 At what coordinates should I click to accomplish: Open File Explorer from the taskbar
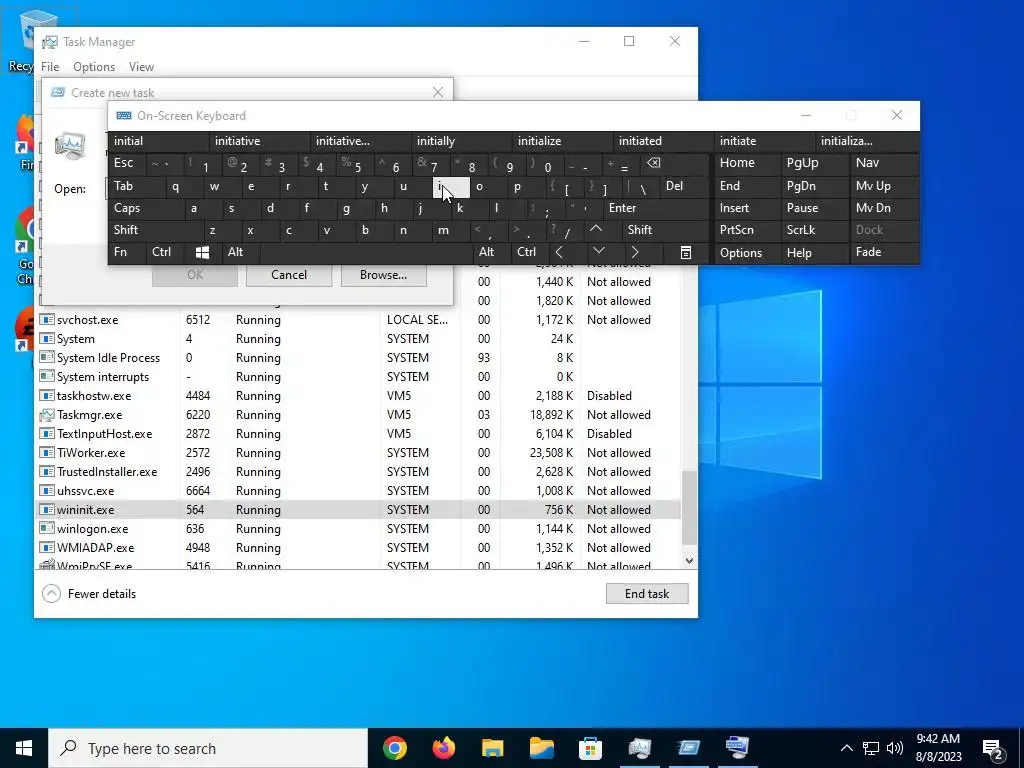(492, 748)
